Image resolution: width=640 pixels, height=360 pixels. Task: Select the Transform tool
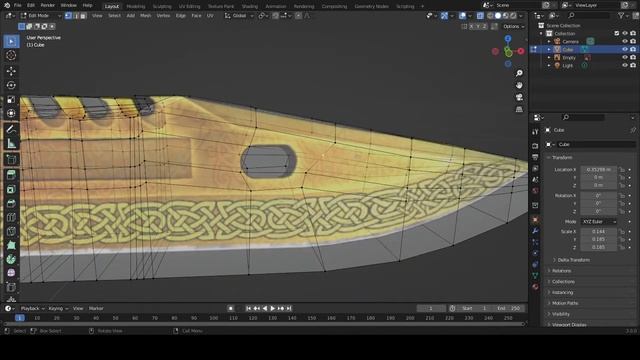coord(11,113)
